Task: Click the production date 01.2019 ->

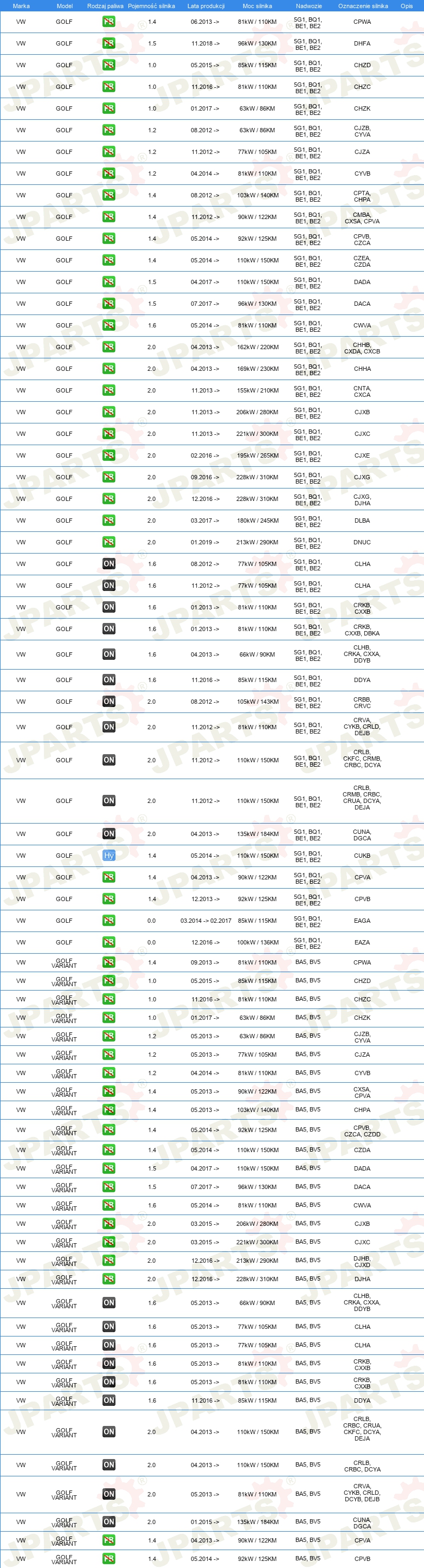Action: pos(205,542)
